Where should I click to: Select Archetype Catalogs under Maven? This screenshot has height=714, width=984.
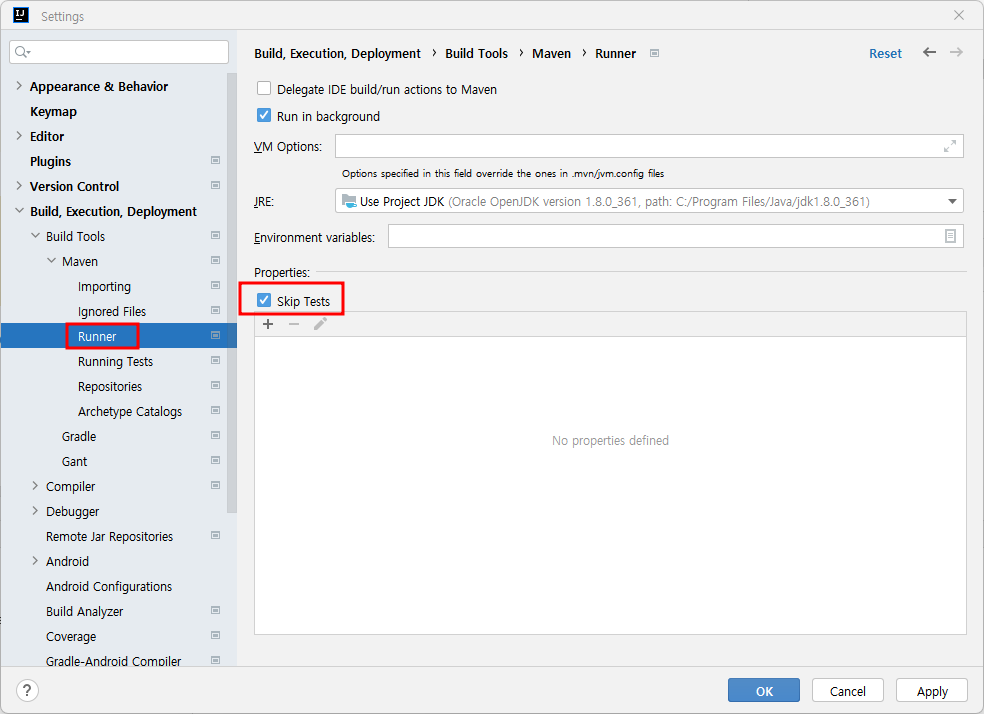tap(130, 412)
